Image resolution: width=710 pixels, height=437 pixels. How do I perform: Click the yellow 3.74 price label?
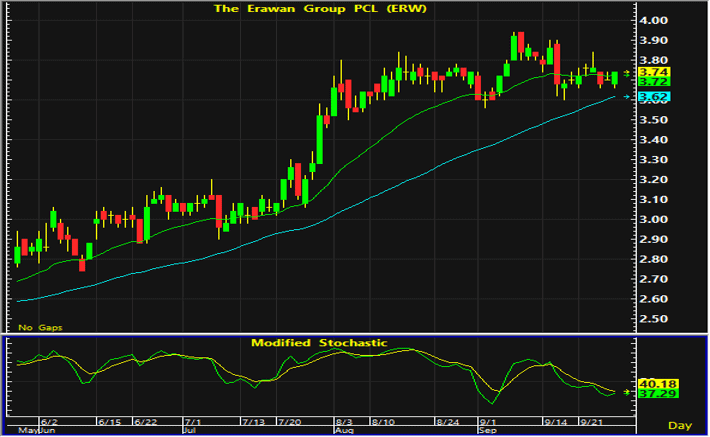(x=654, y=72)
